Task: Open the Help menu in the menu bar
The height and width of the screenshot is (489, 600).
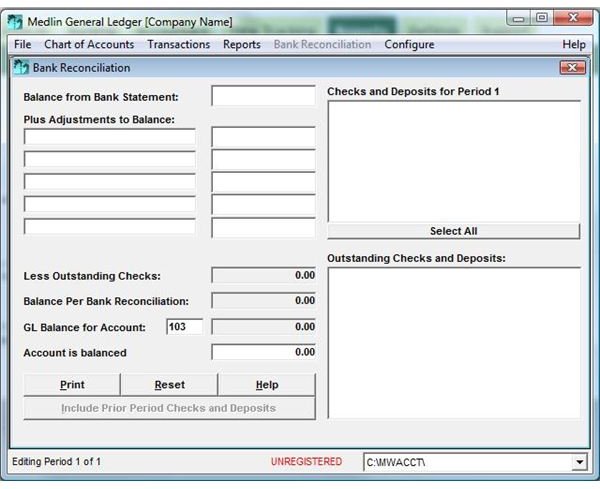Action: 574,44
